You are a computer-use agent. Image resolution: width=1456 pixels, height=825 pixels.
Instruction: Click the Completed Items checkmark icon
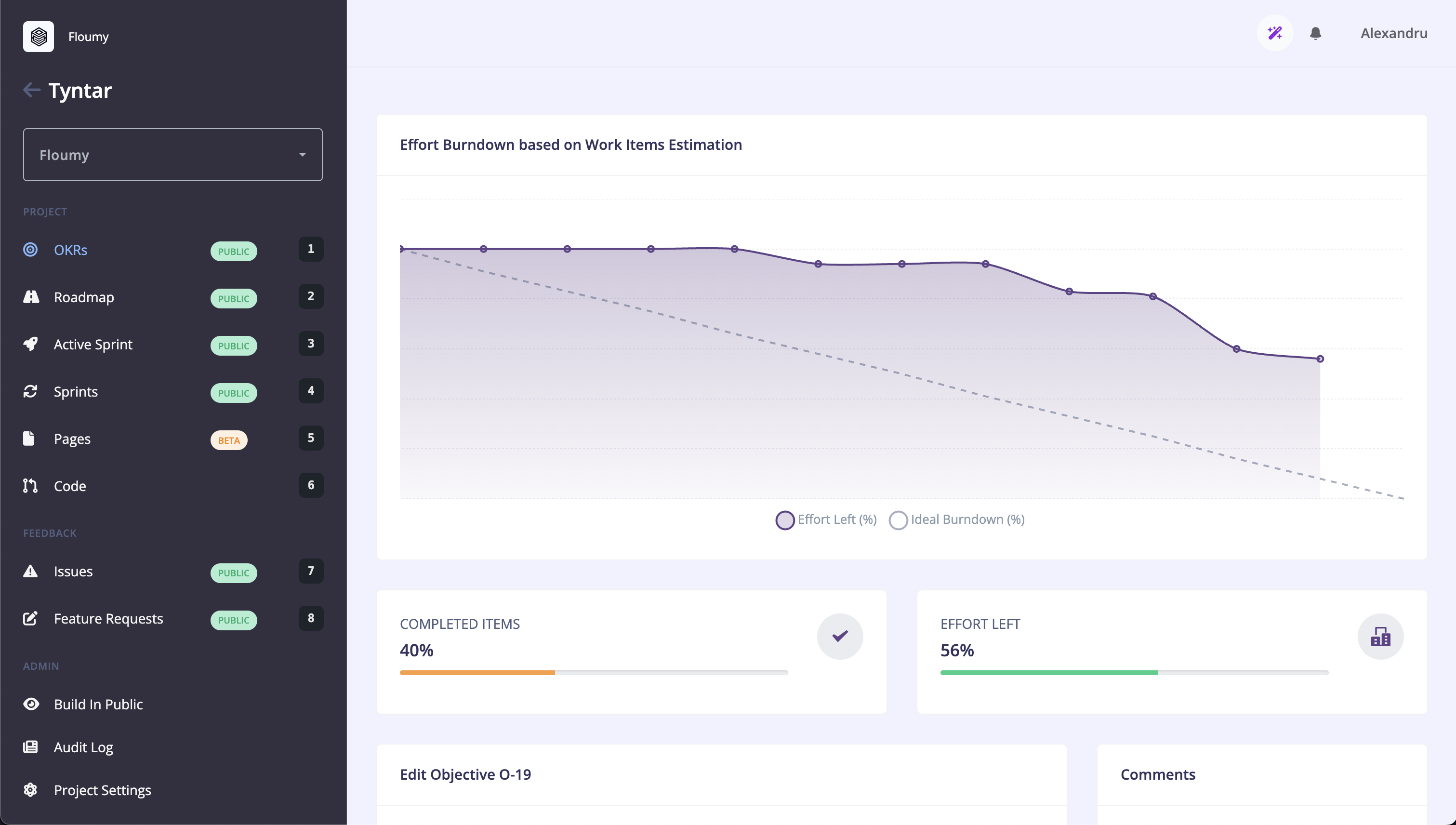840,636
